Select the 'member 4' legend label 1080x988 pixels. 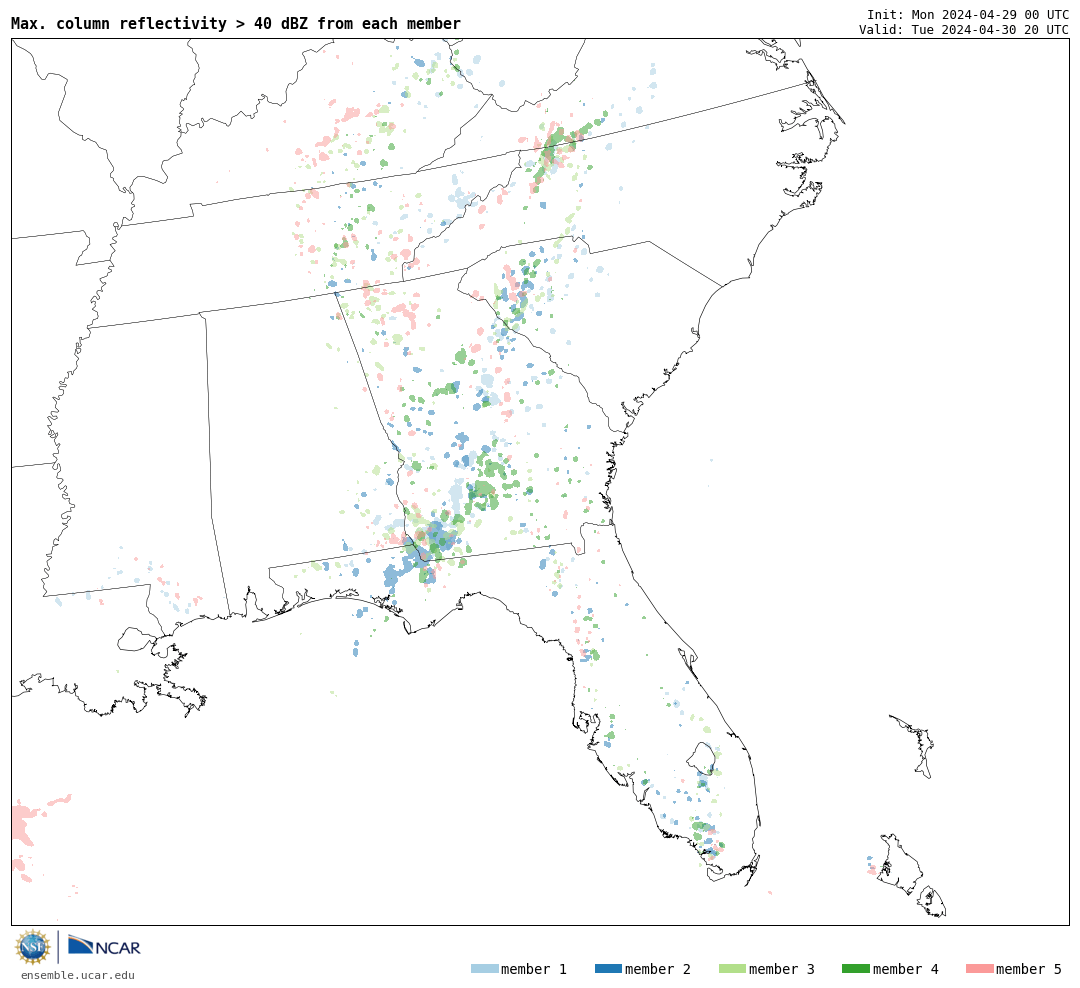point(906,969)
